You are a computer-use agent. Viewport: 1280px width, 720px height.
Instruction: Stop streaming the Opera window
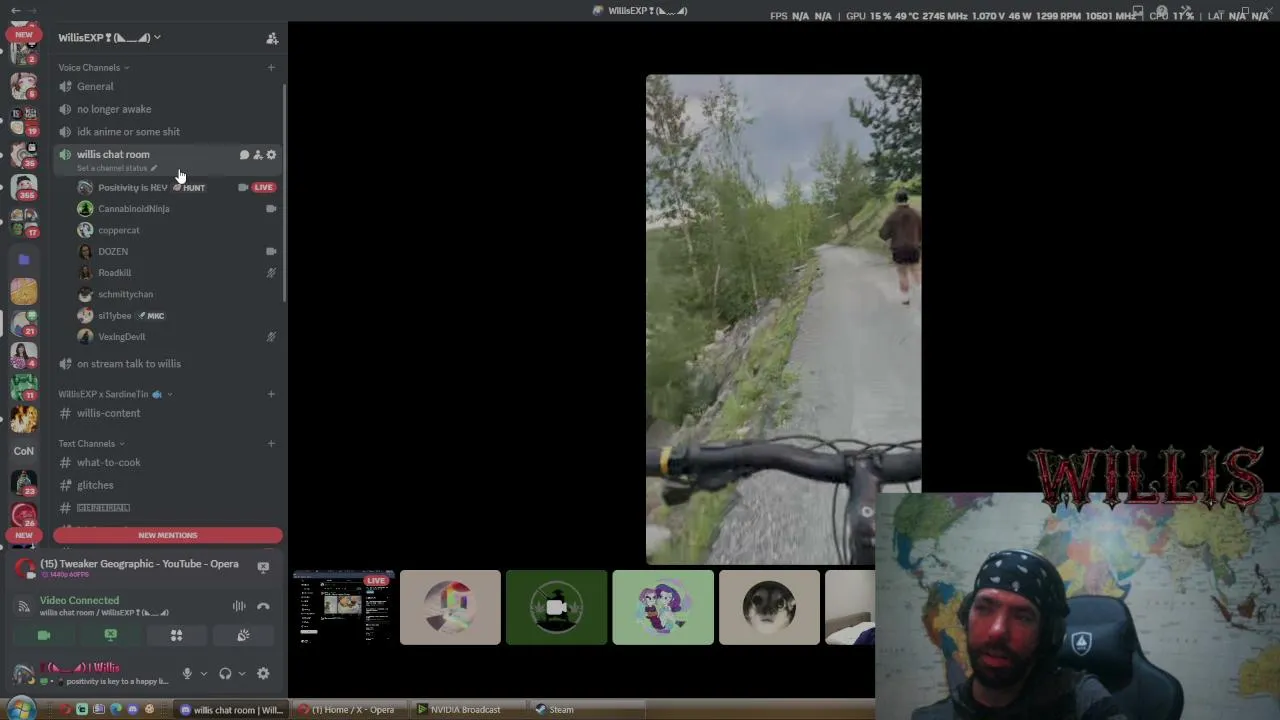pyautogui.click(x=263, y=567)
